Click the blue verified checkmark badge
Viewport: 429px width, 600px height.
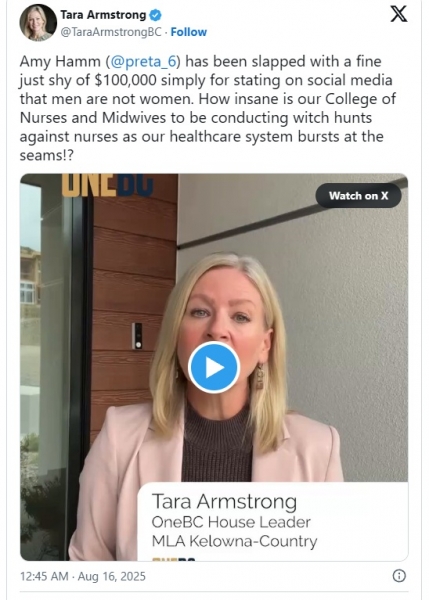(155, 15)
